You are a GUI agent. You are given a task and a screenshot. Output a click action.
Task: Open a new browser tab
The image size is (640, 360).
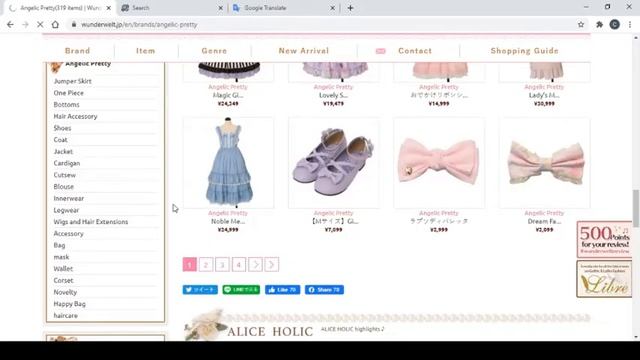[x=351, y=8]
